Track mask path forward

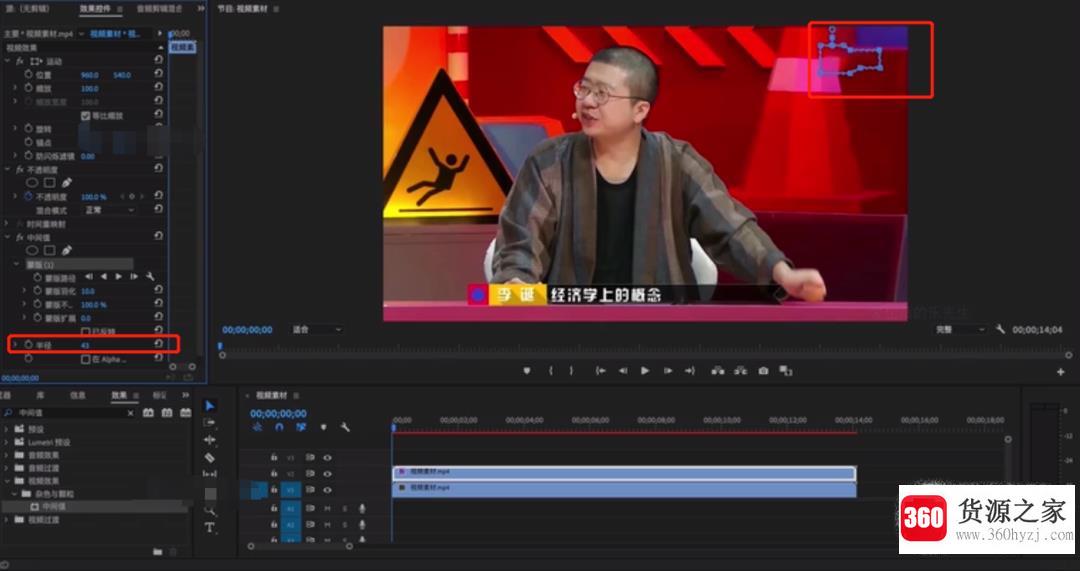click(118, 277)
